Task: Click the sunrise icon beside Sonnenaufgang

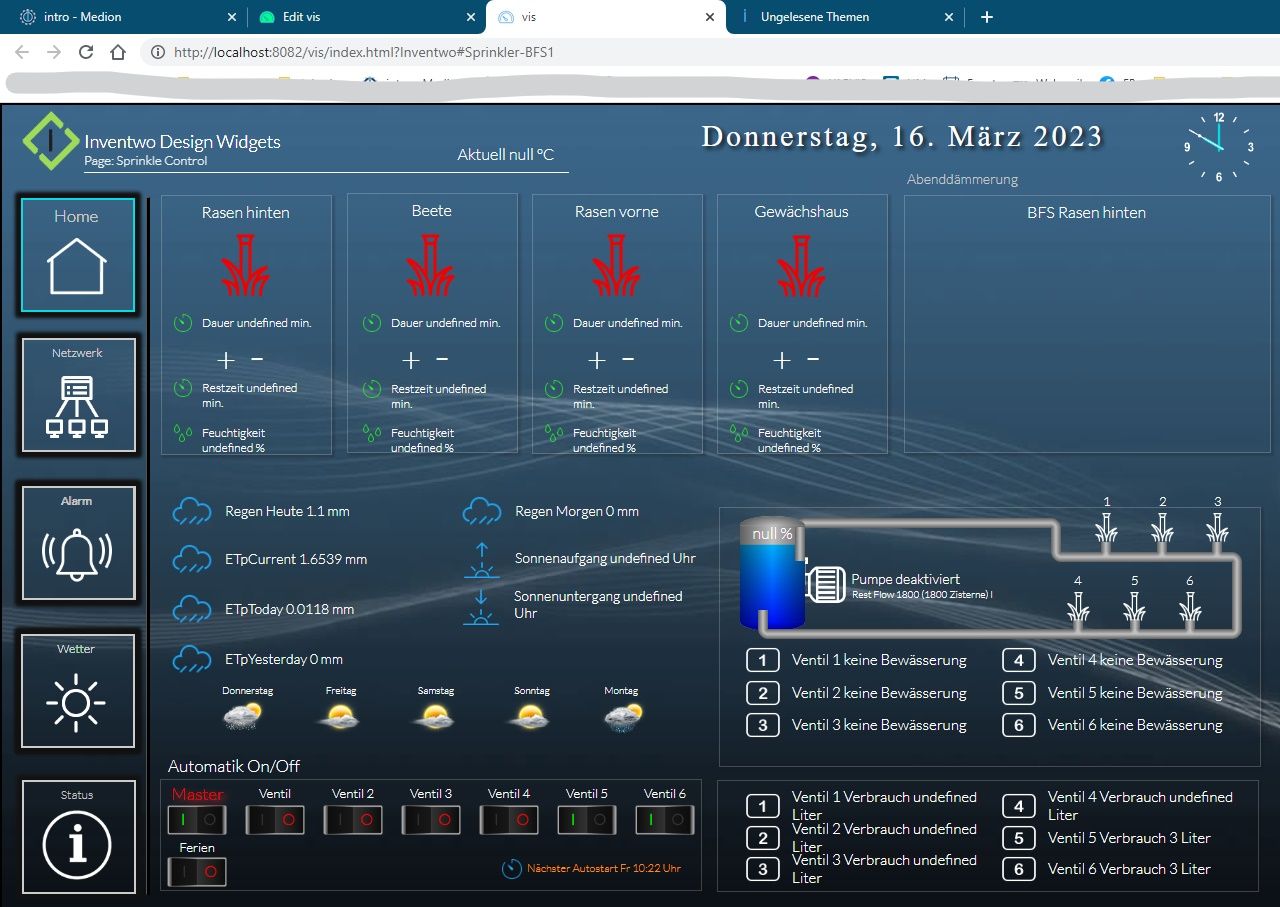Action: coord(481,560)
